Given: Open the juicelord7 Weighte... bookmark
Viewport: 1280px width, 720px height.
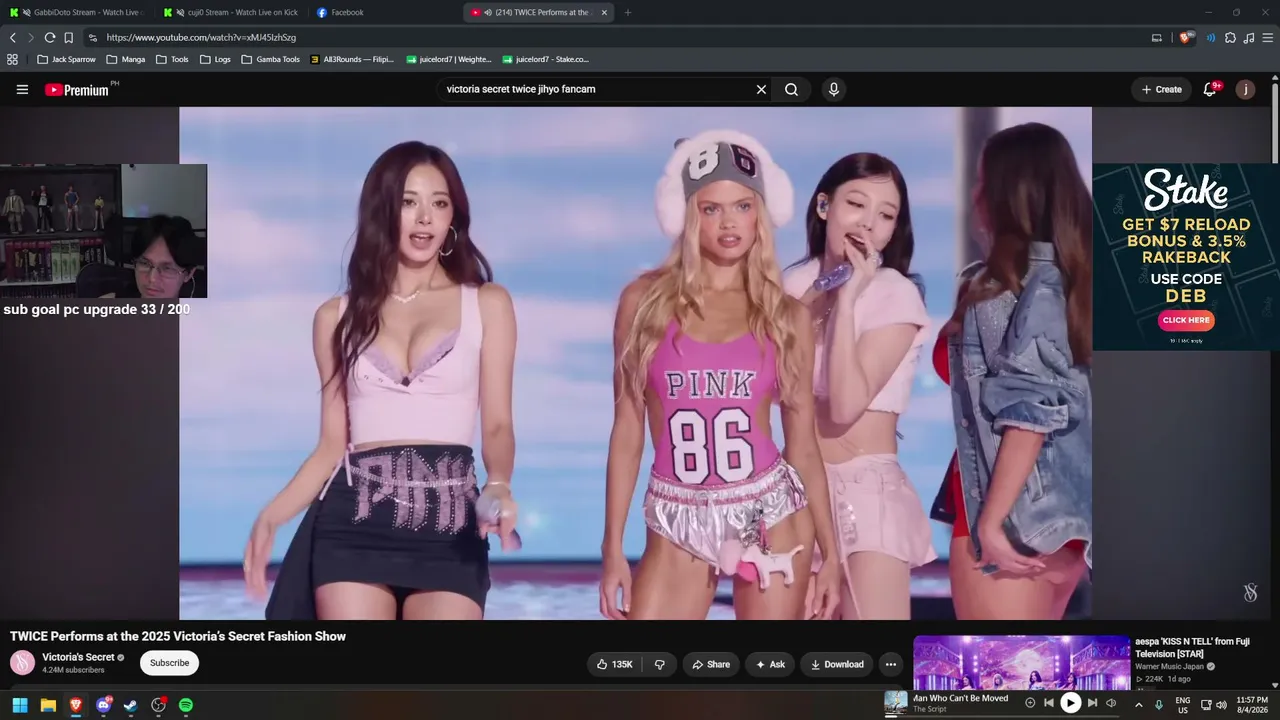Looking at the screenshot, I should [x=449, y=59].
